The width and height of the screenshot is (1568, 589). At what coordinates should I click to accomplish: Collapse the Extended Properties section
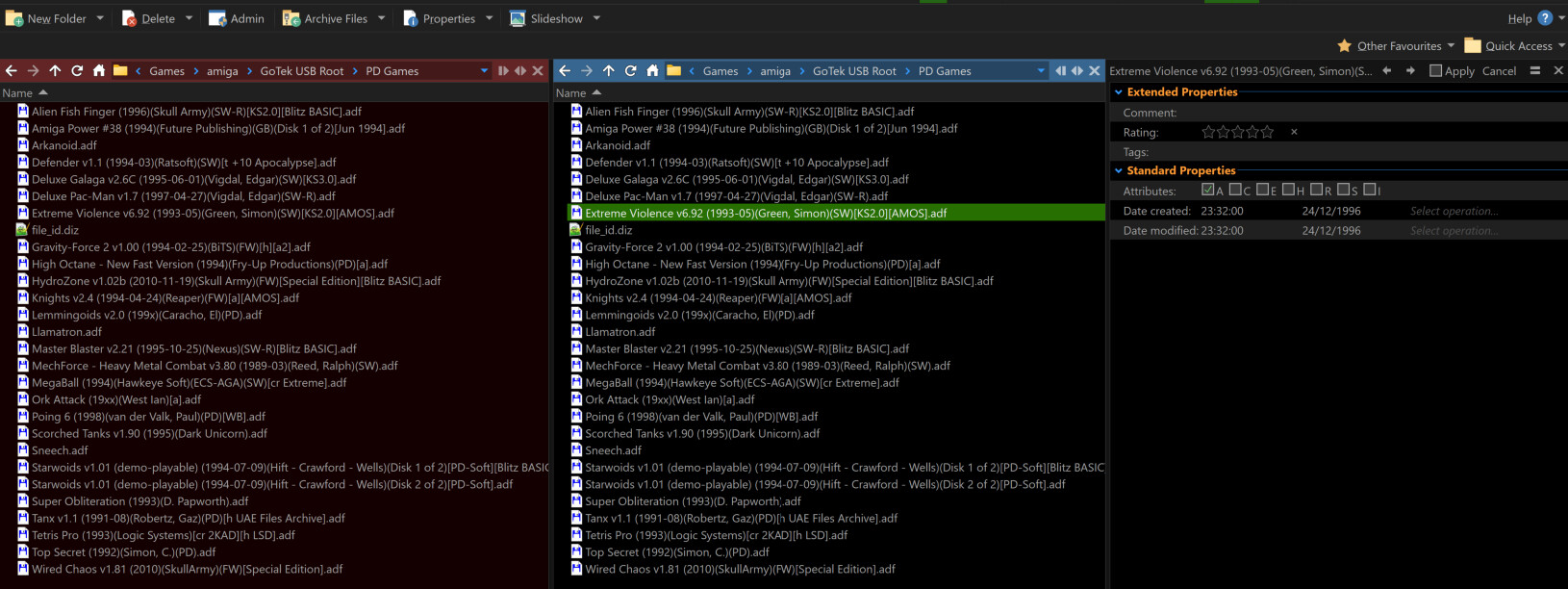[1119, 92]
